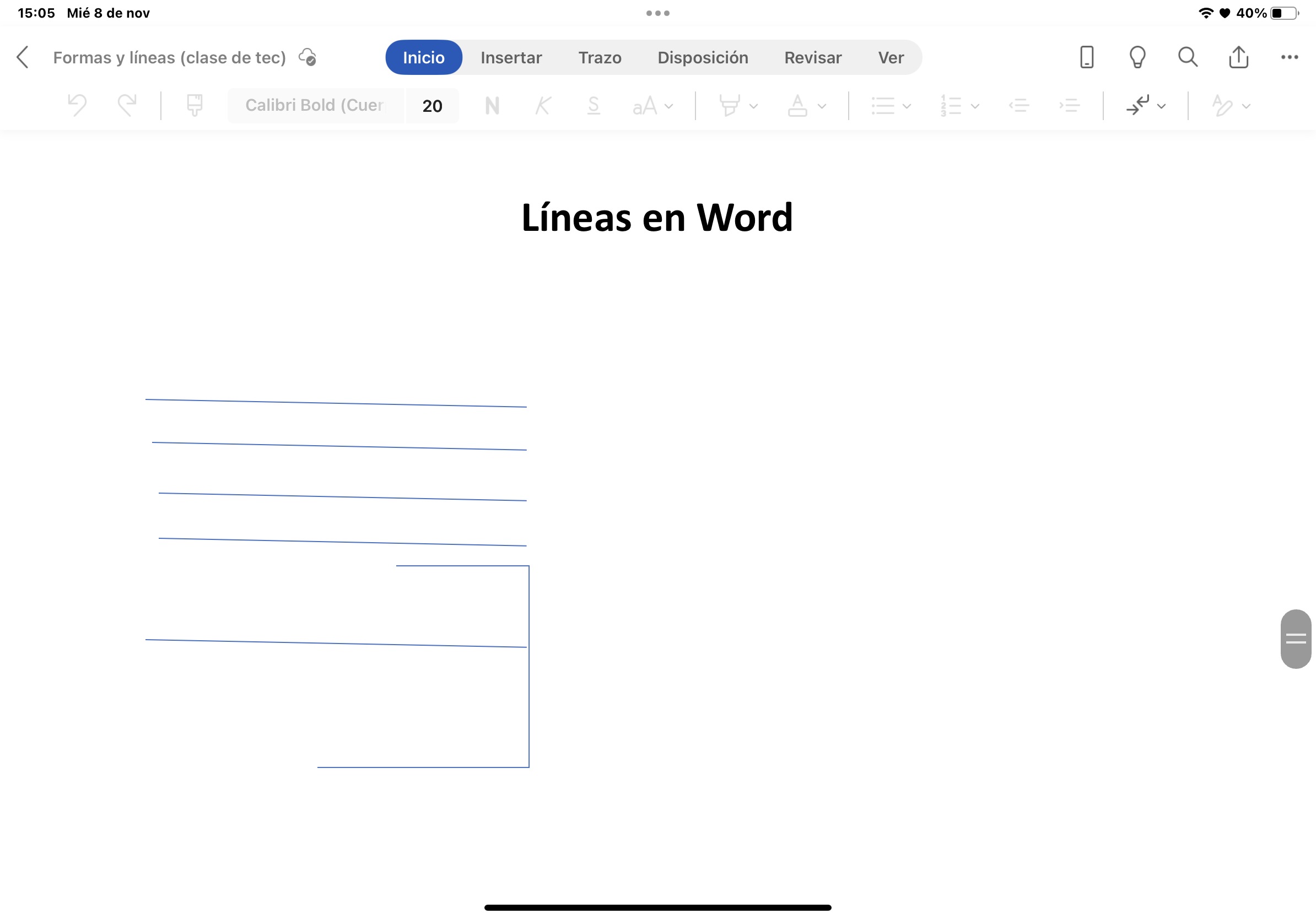This screenshot has width=1316, height=919.
Task: Tap the share icon
Action: (x=1239, y=57)
